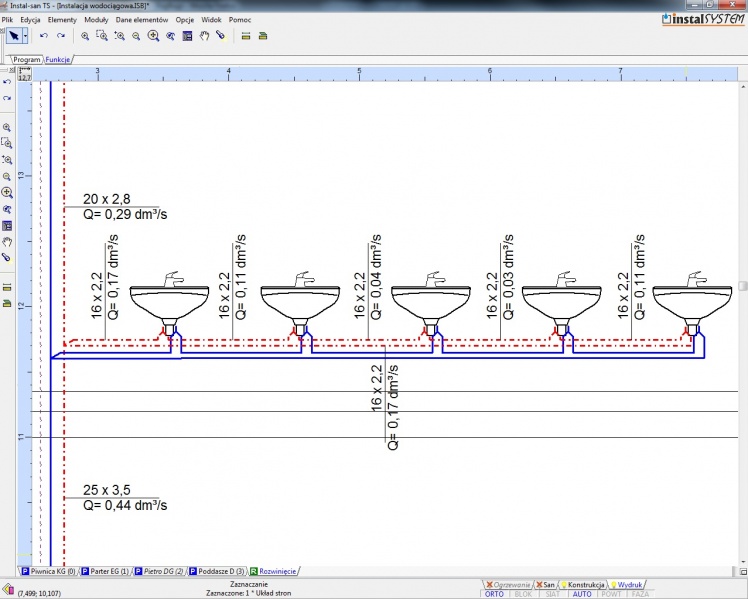The height and width of the screenshot is (599, 748).
Task: Activate zoom window tool in top toolbar
Action: (102, 36)
